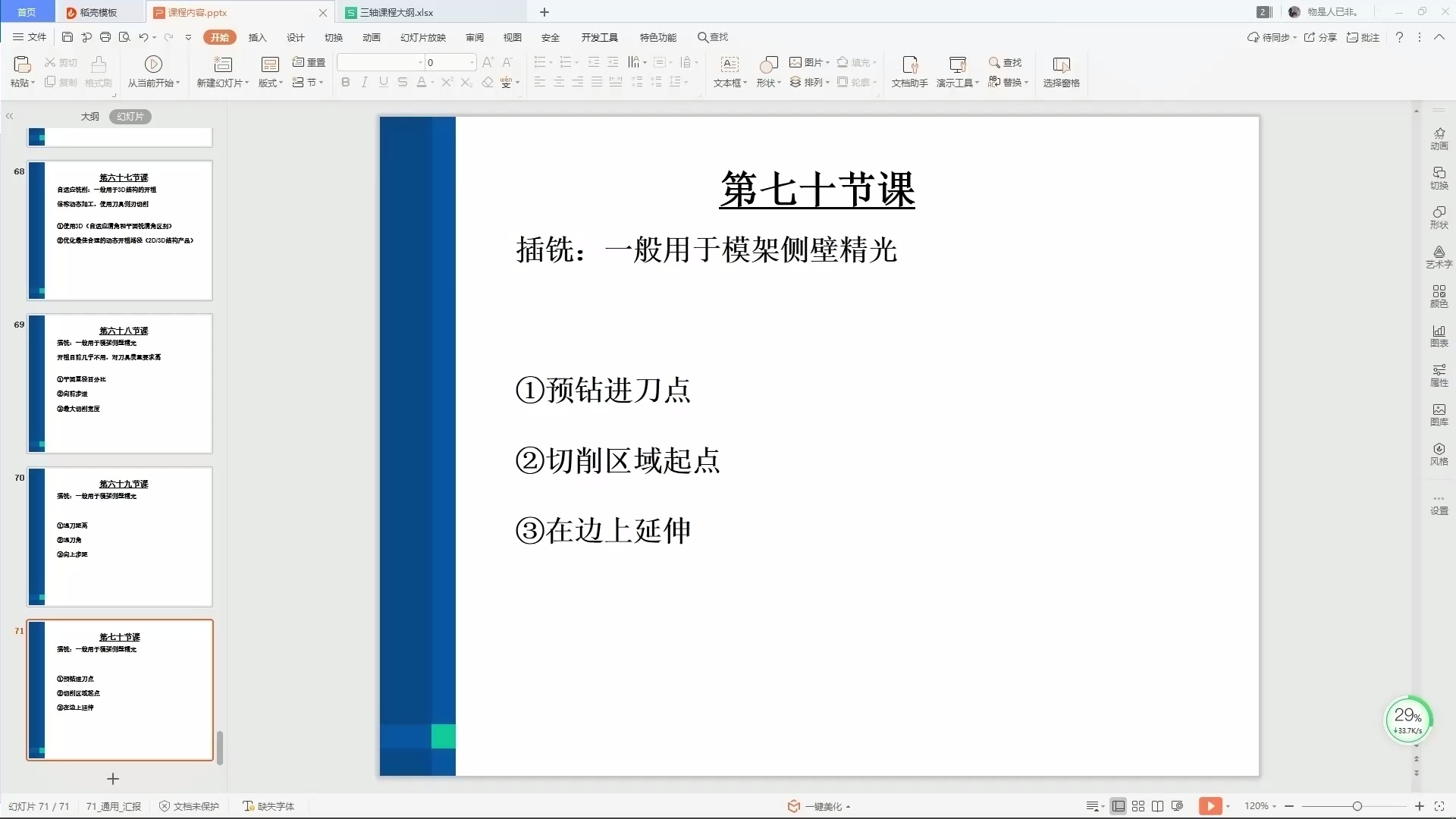Open the 选择窗格 selection pane
This screenshot has width=1456, height=819.
(x=1061, y=72)
